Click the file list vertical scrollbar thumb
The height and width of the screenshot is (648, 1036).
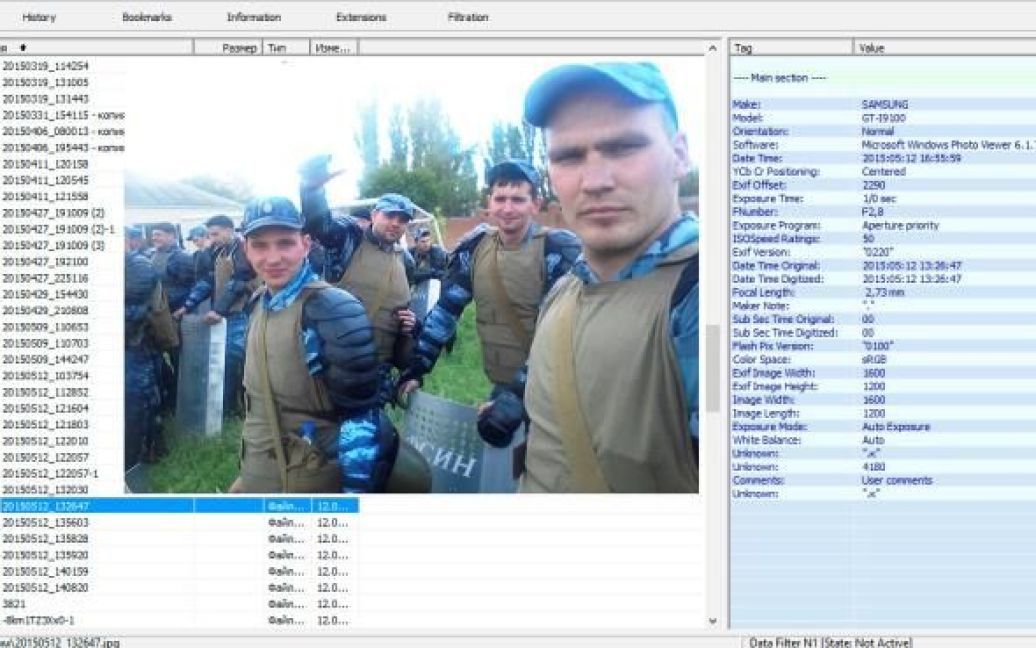[712, 367]
